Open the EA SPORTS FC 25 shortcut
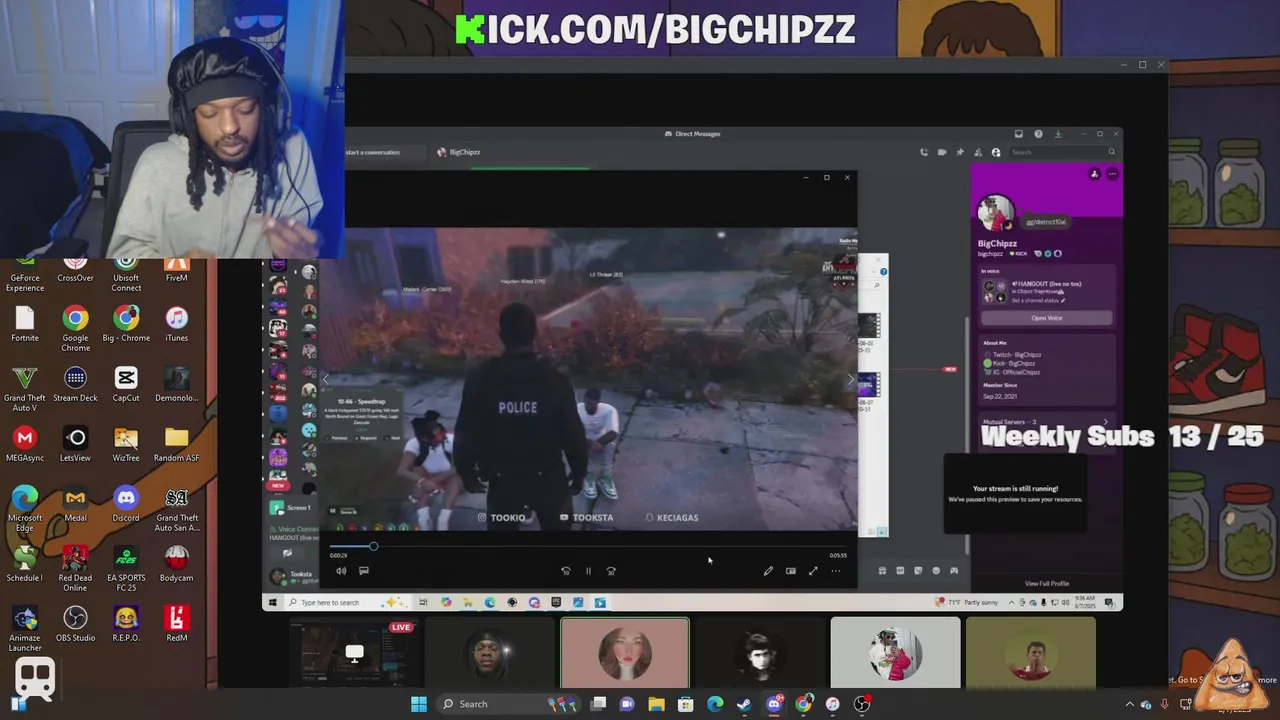The height and width of the screenshot is (720, 1280). click(126, 569)
